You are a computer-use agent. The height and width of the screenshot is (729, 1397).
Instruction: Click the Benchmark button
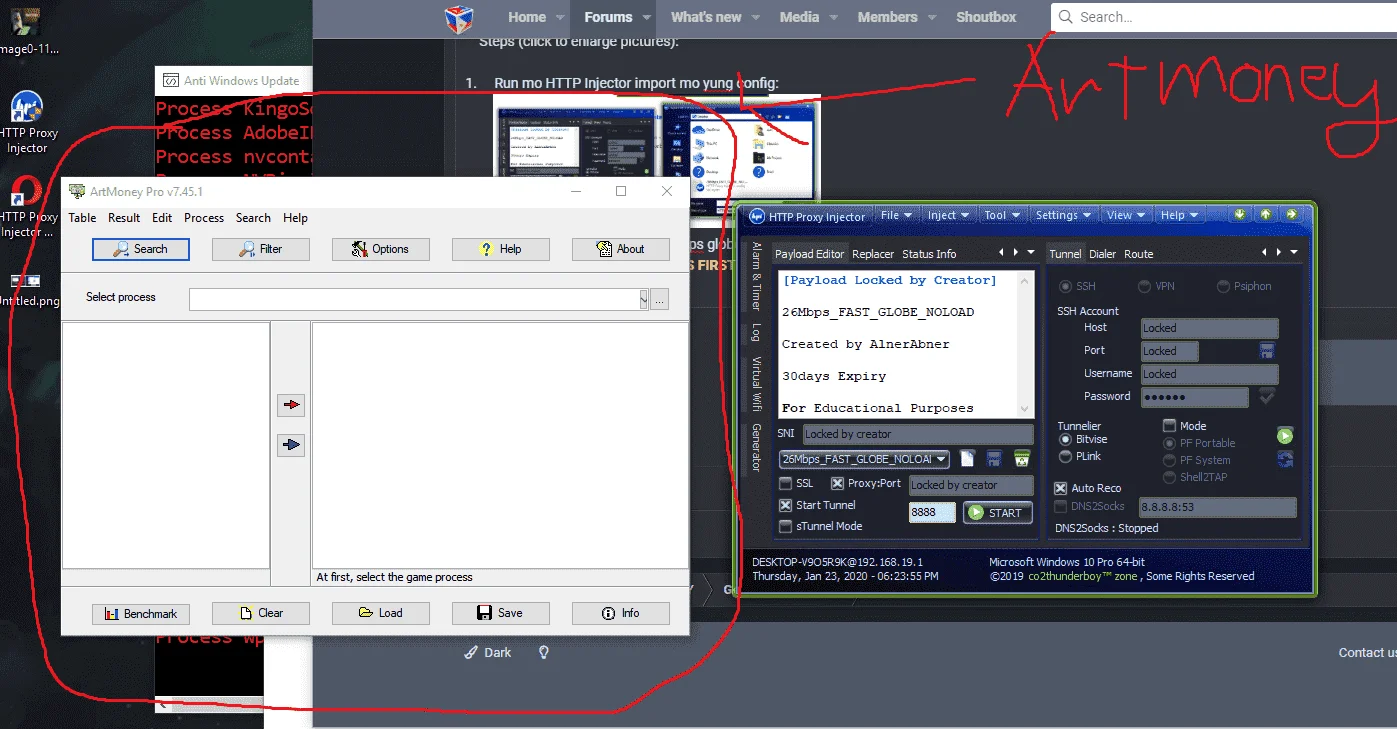pyautogui.click(x=141, y=613)
